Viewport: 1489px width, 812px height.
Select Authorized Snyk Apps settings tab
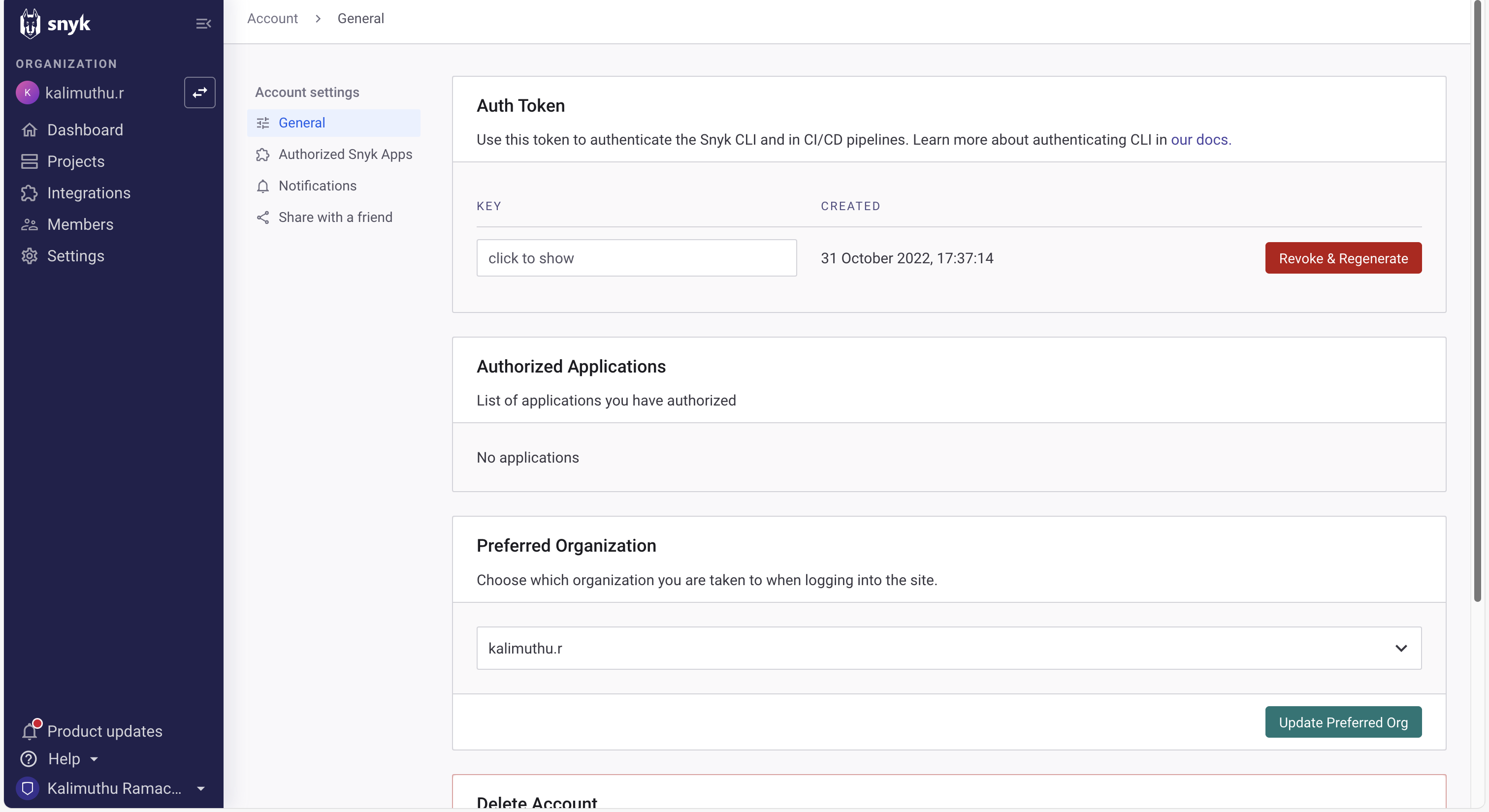[x=333, y=154]
